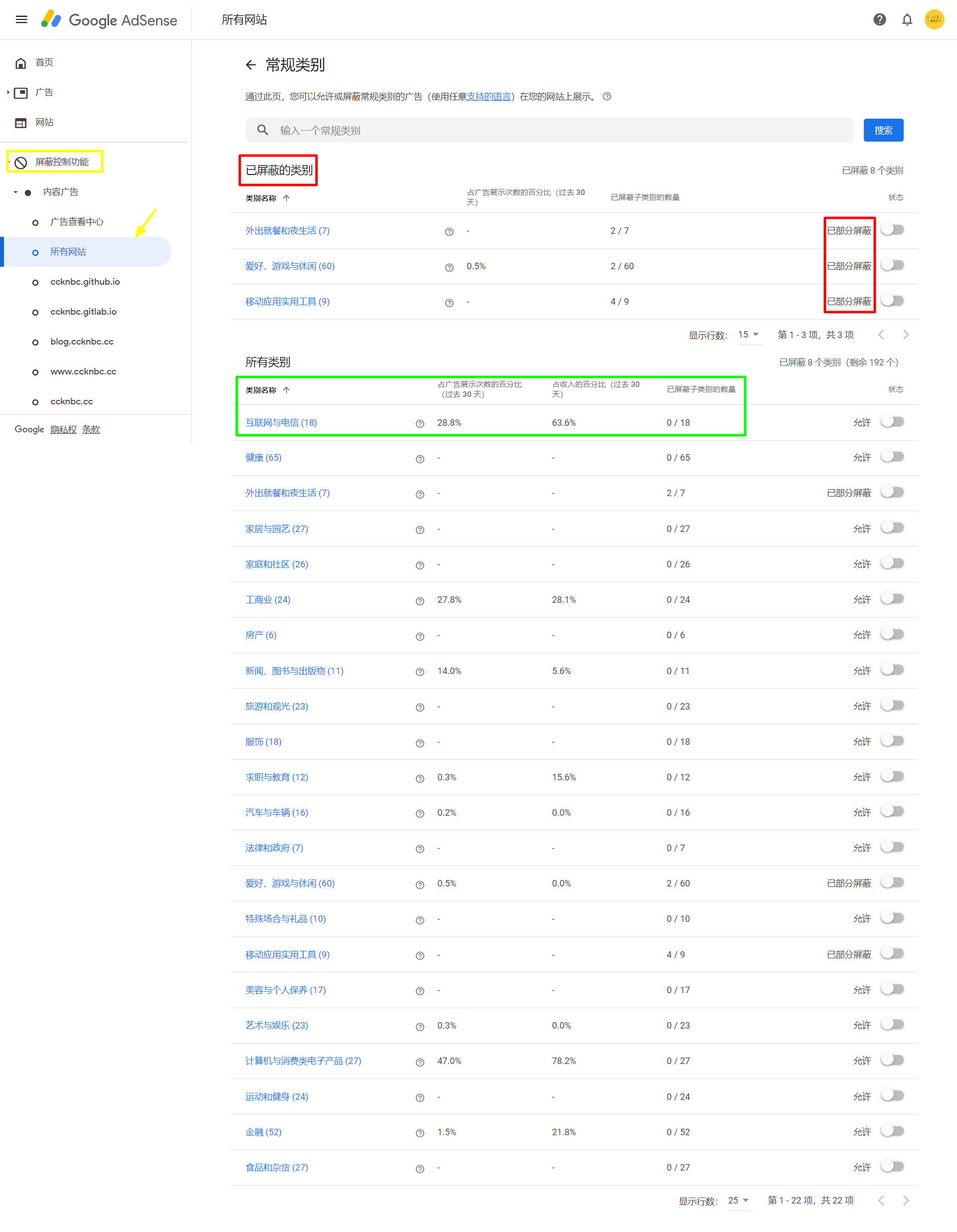Click the back arrow next to 常规类别
Screen dimensions: 957x1232
click(251, 65)
